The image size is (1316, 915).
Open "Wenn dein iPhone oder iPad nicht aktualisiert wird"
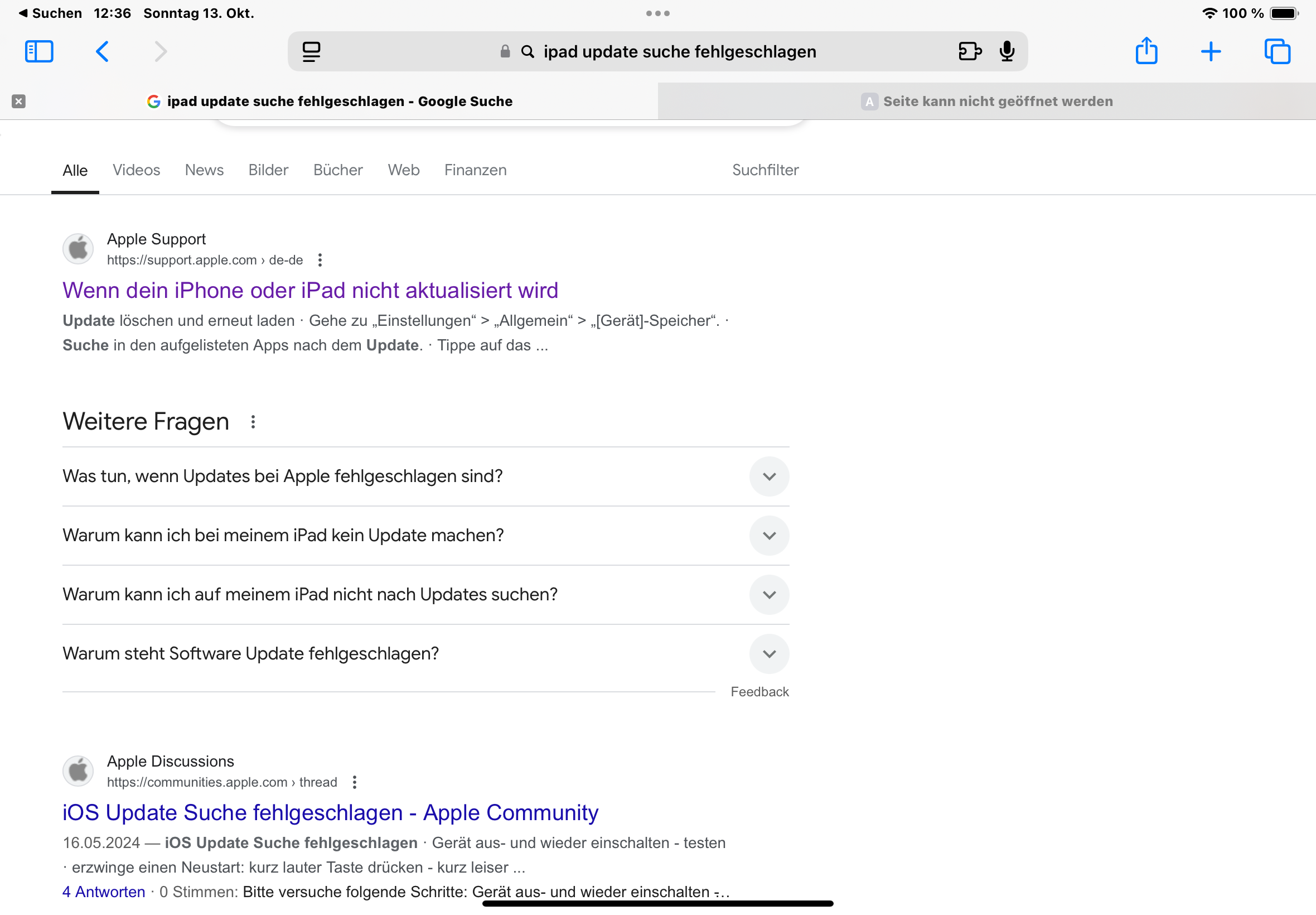click(310, 291)
